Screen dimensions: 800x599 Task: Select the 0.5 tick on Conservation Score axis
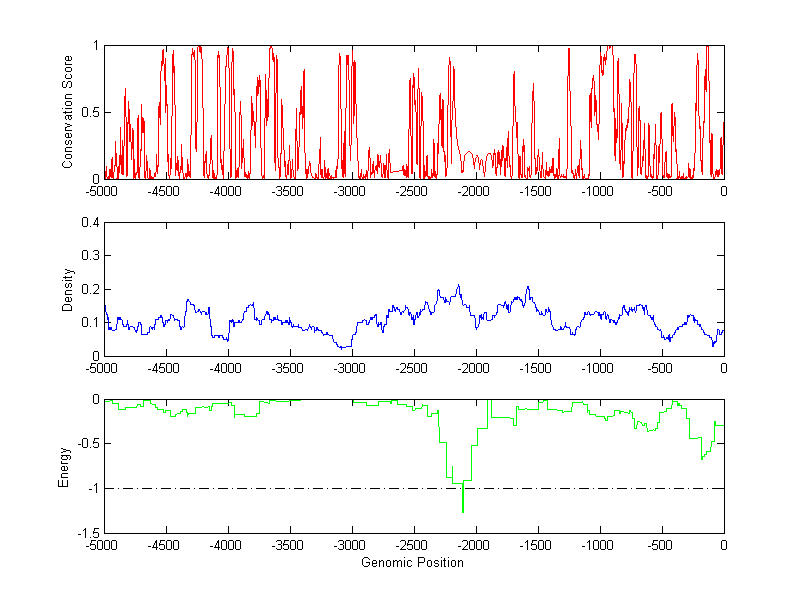[89, 112]
